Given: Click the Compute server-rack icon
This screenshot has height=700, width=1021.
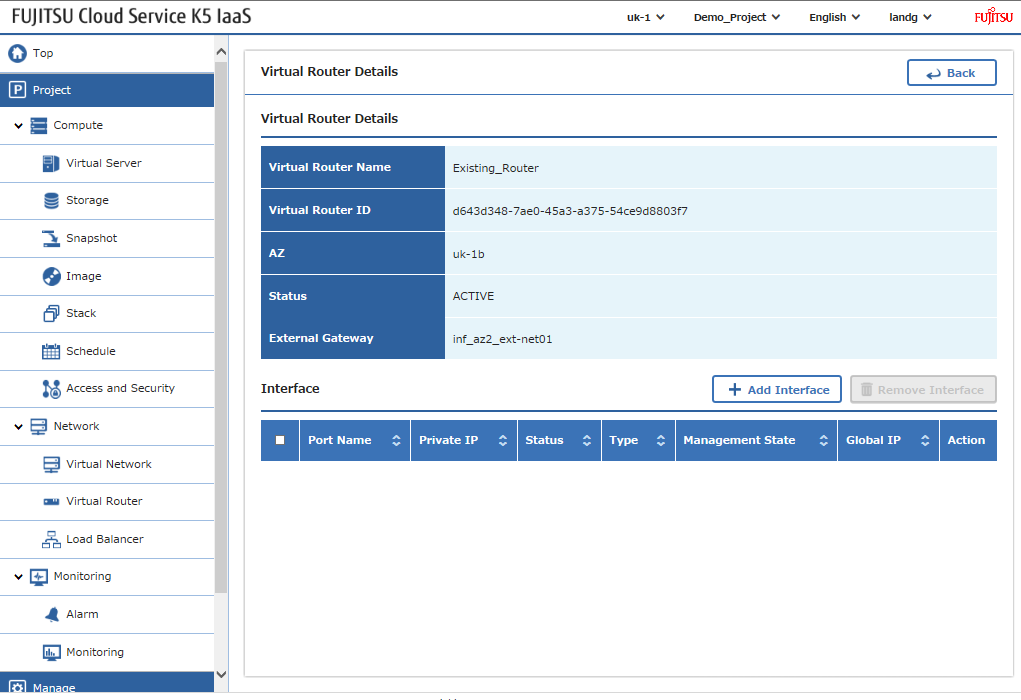Looking at the screenshot, I should 39,126.
